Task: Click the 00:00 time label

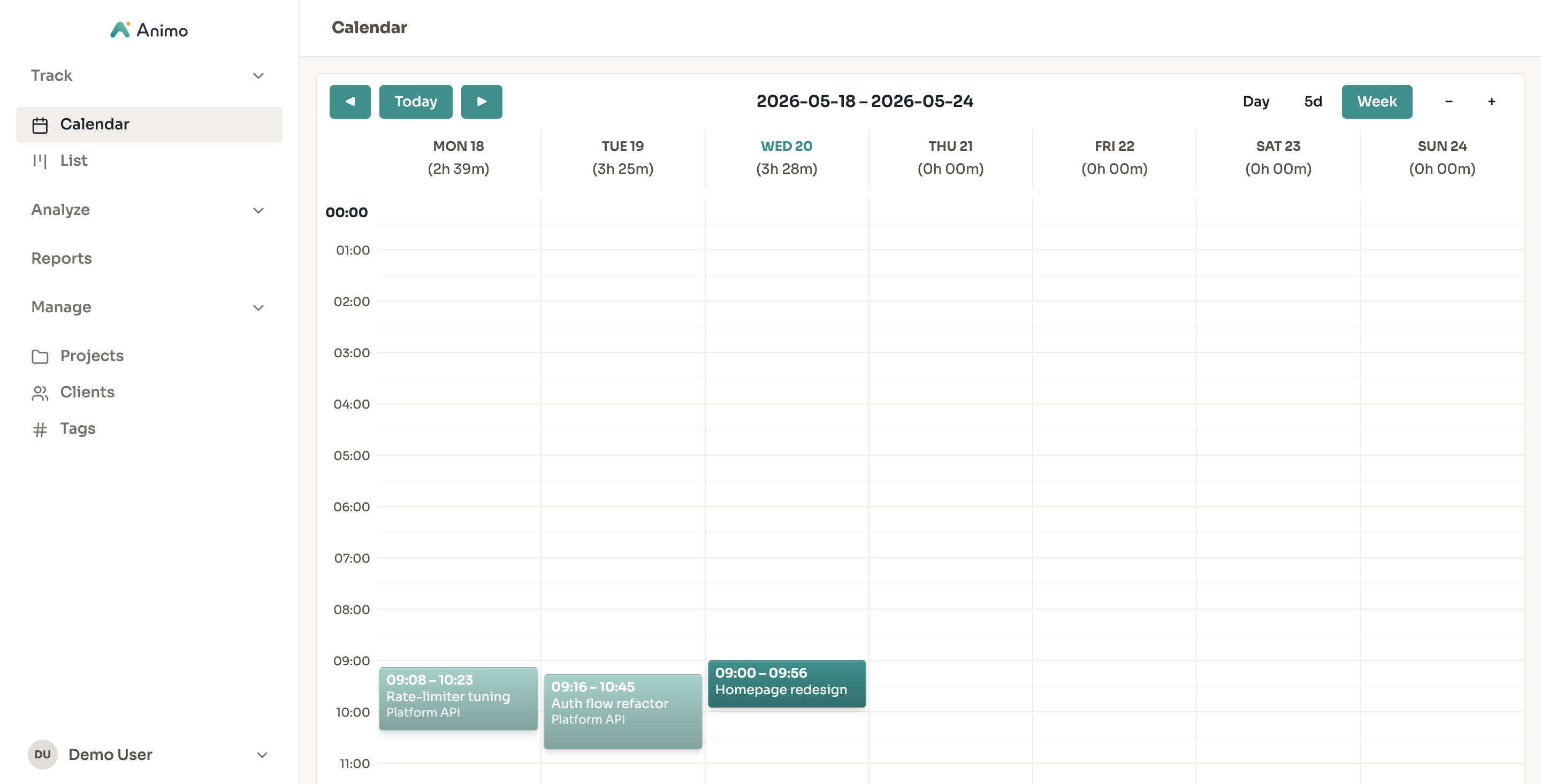Action: point(346,212)
